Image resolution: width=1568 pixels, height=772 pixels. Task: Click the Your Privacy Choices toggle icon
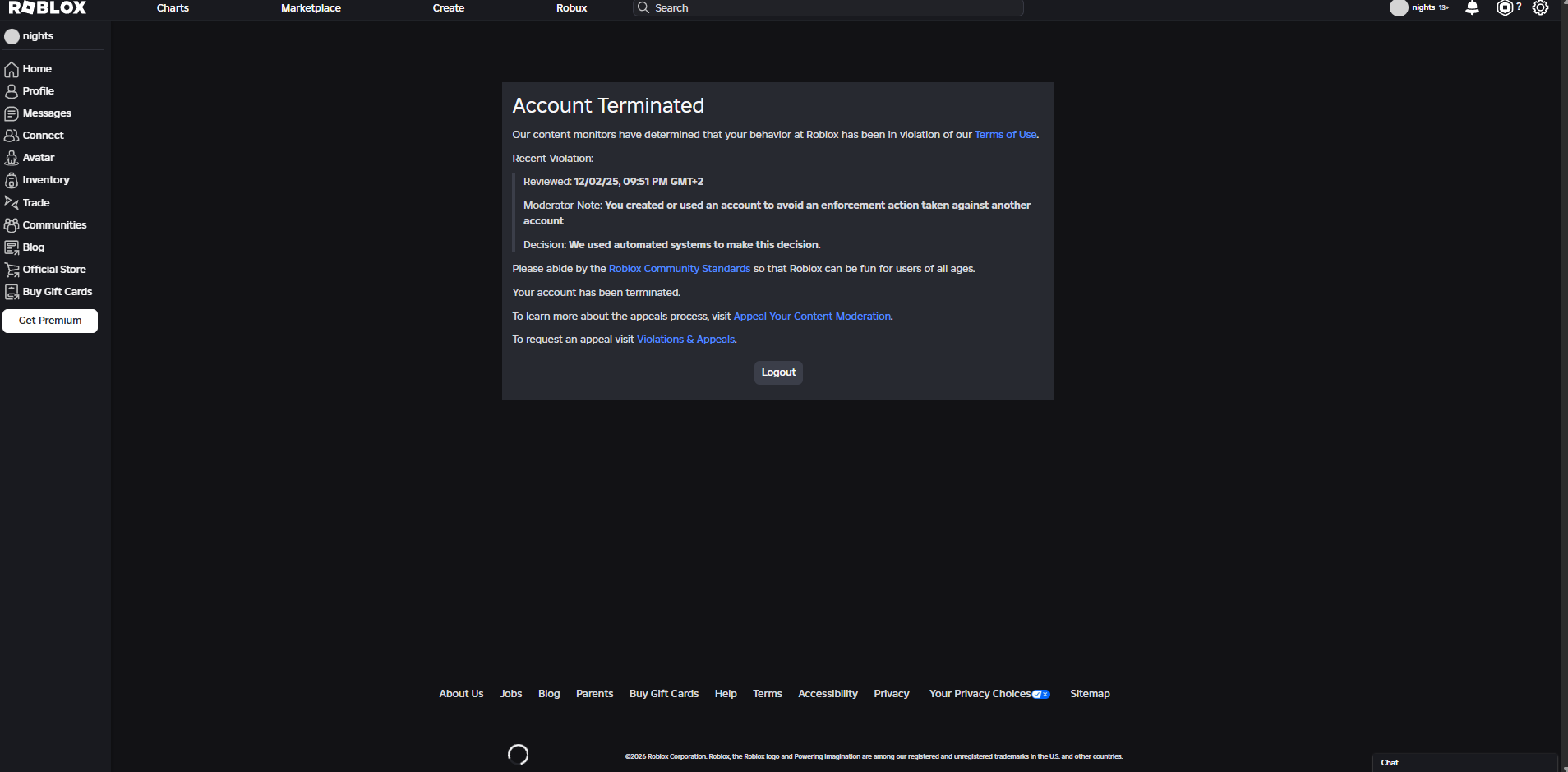click(x=1041, y=695)
